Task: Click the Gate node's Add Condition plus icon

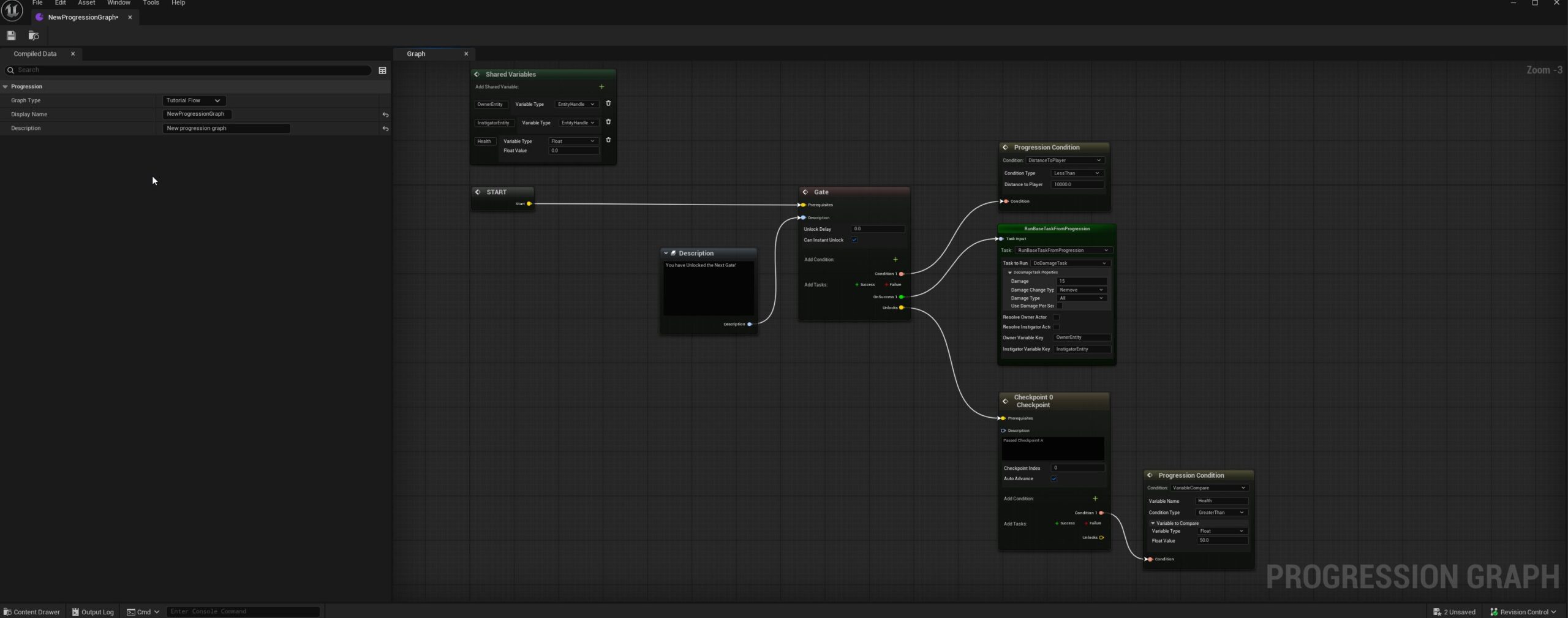Action: [895, 260]
